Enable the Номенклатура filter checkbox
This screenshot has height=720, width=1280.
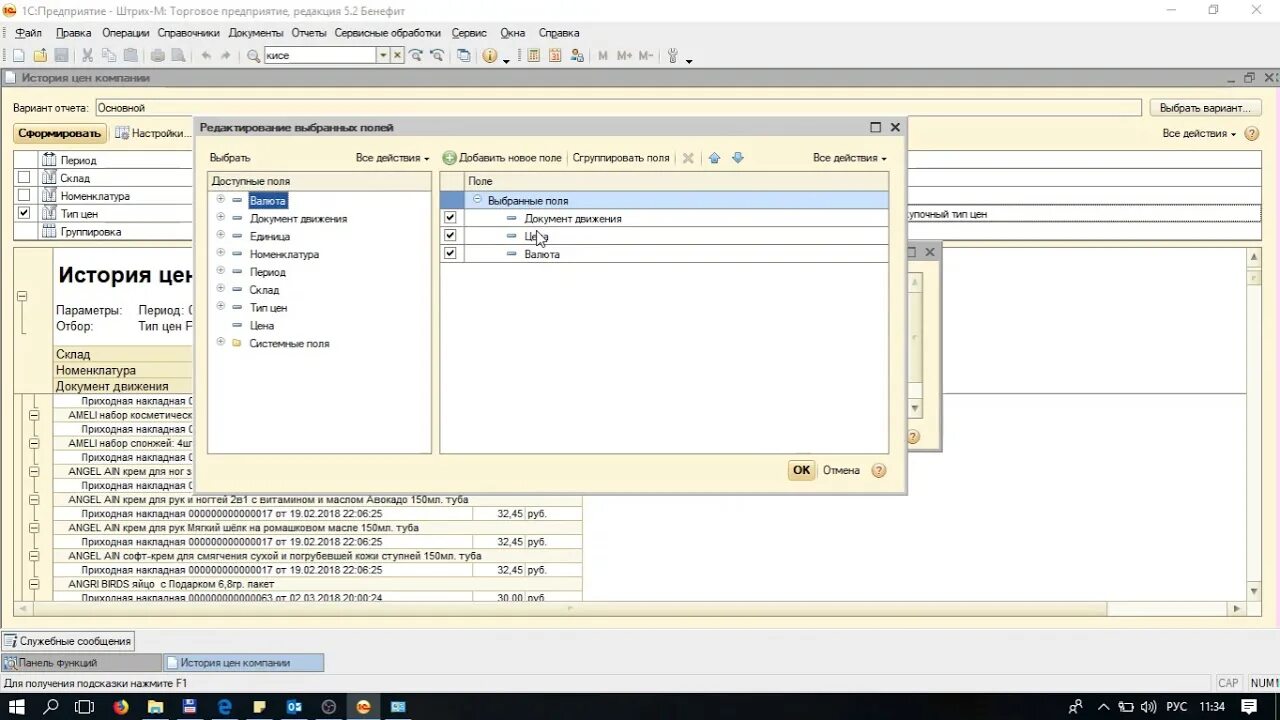coord(24,195)
